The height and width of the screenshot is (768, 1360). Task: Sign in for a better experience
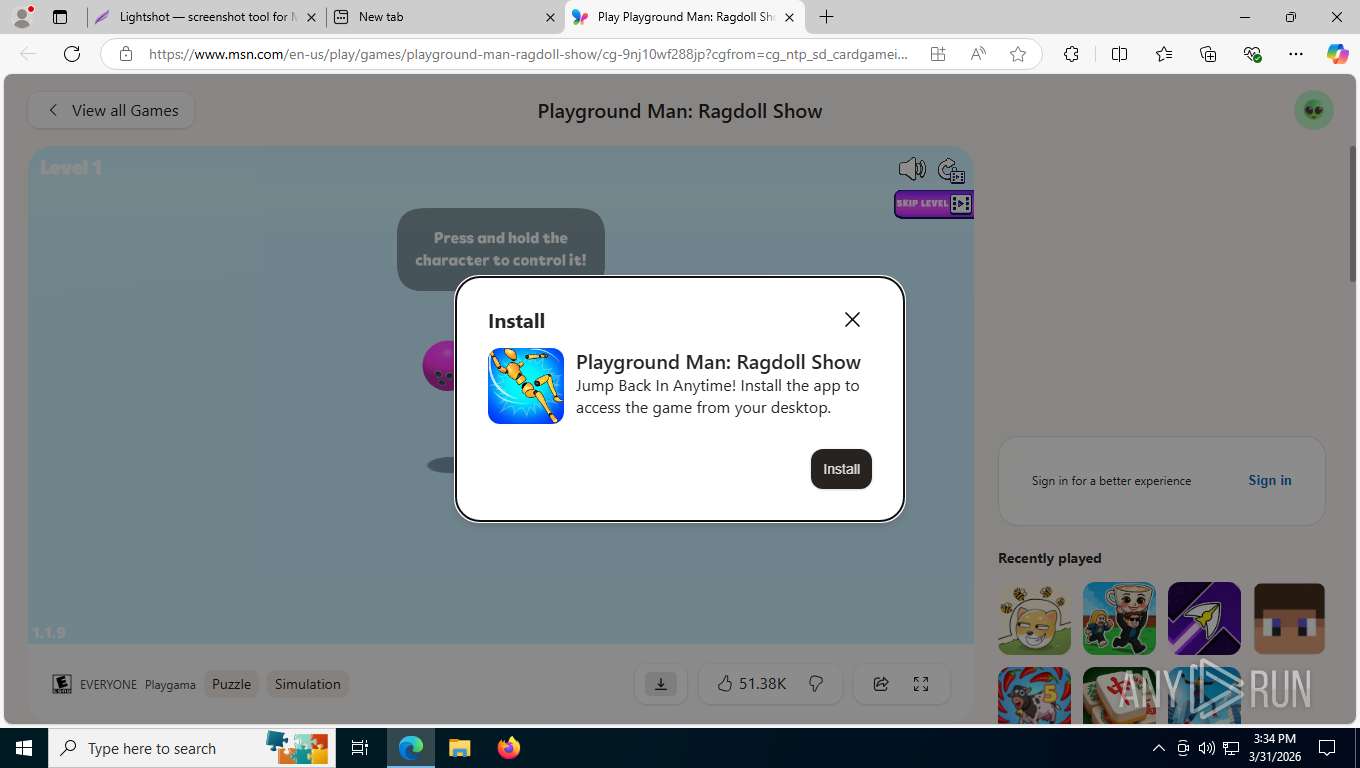click(1270, 480)
